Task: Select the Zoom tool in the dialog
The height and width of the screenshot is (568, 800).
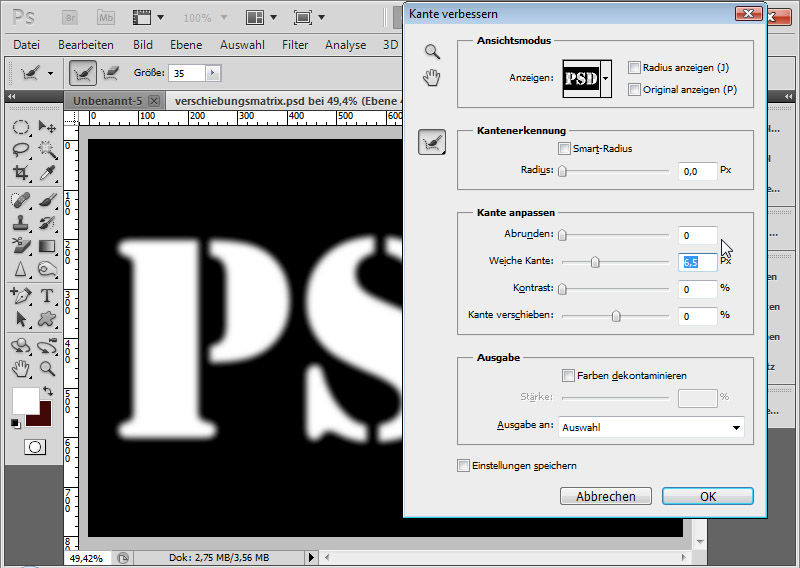Action: point(432,52)
